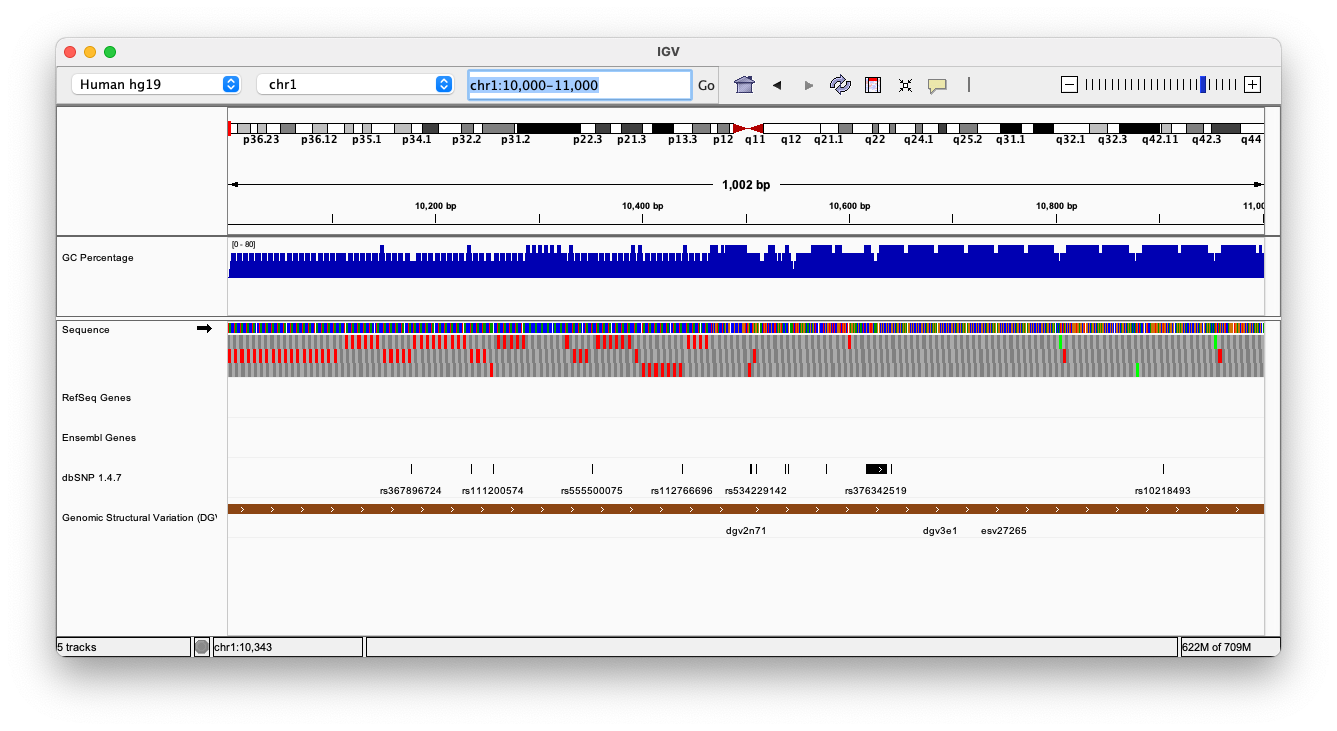Click the popup text behavior icon

(x=938, y=85)
